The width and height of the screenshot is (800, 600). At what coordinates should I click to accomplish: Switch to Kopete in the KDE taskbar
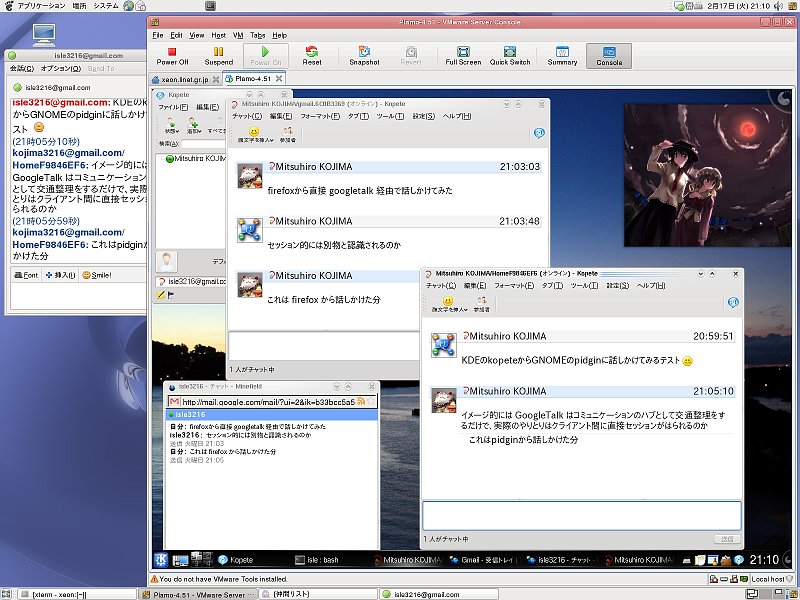tap(236, 560)
